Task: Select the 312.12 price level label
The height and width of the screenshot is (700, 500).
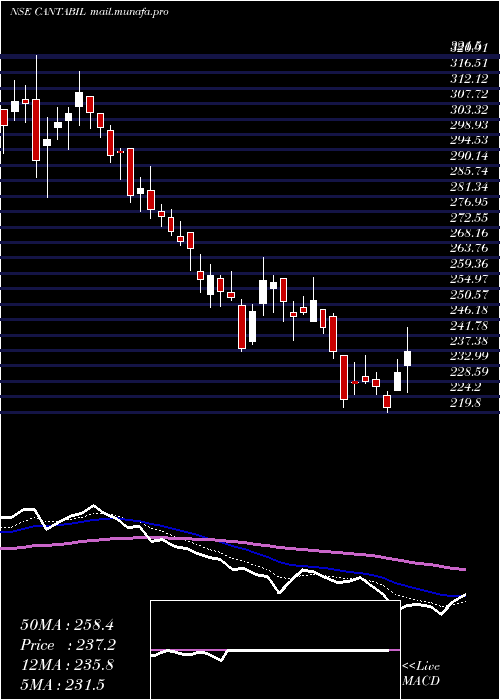Action: [x=469, y=79]
